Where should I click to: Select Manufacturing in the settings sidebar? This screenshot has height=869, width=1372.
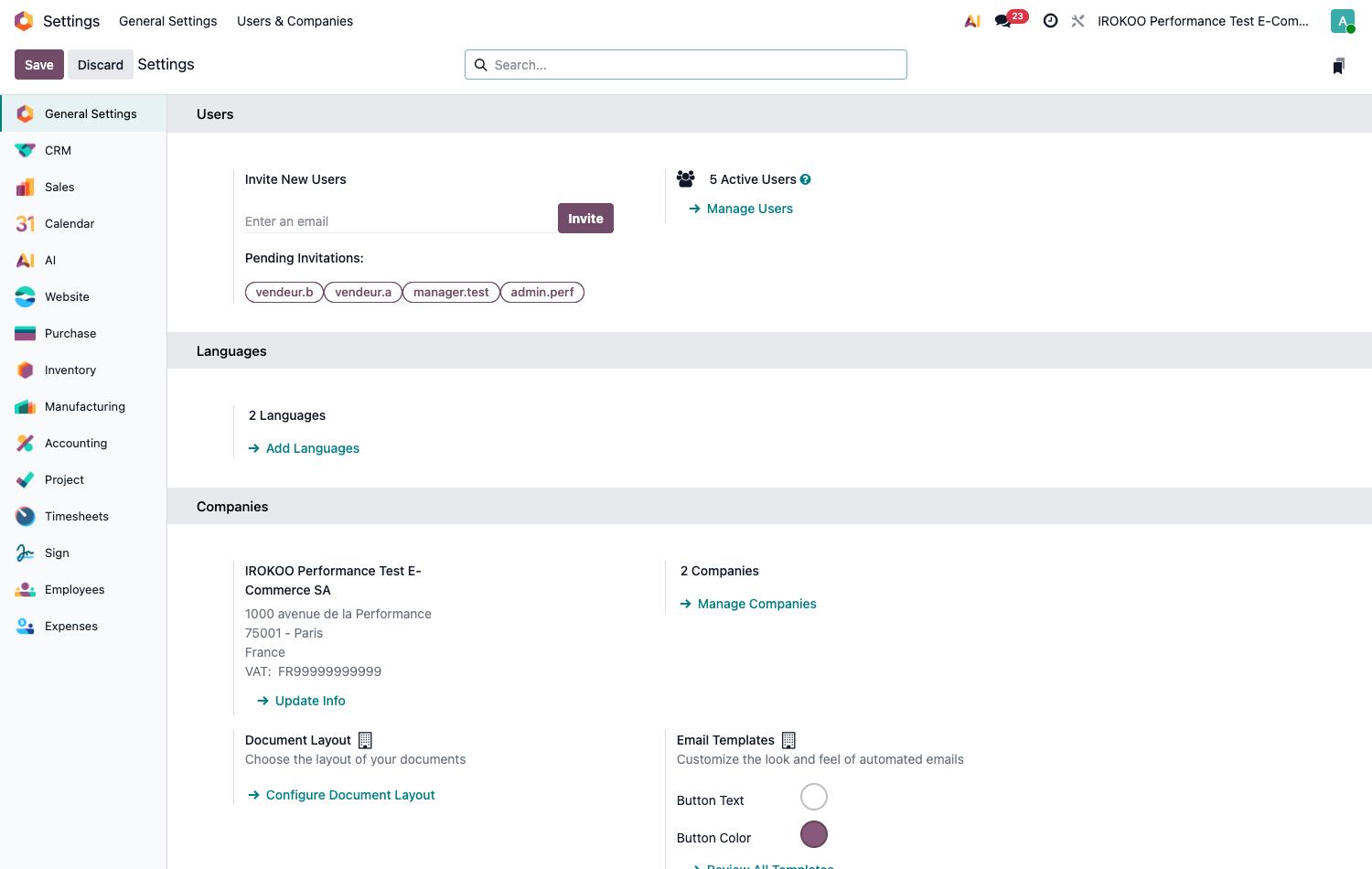(83, 406)
